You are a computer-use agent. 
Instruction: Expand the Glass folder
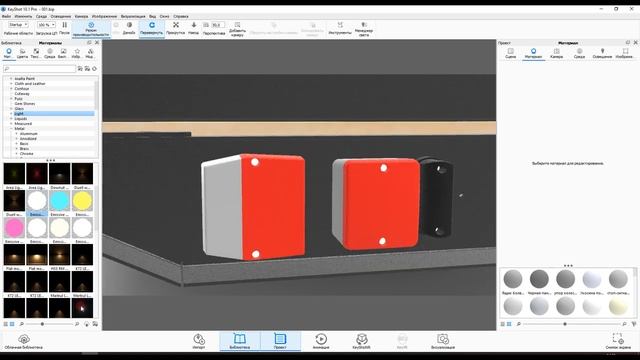click(x=11, y=109)
